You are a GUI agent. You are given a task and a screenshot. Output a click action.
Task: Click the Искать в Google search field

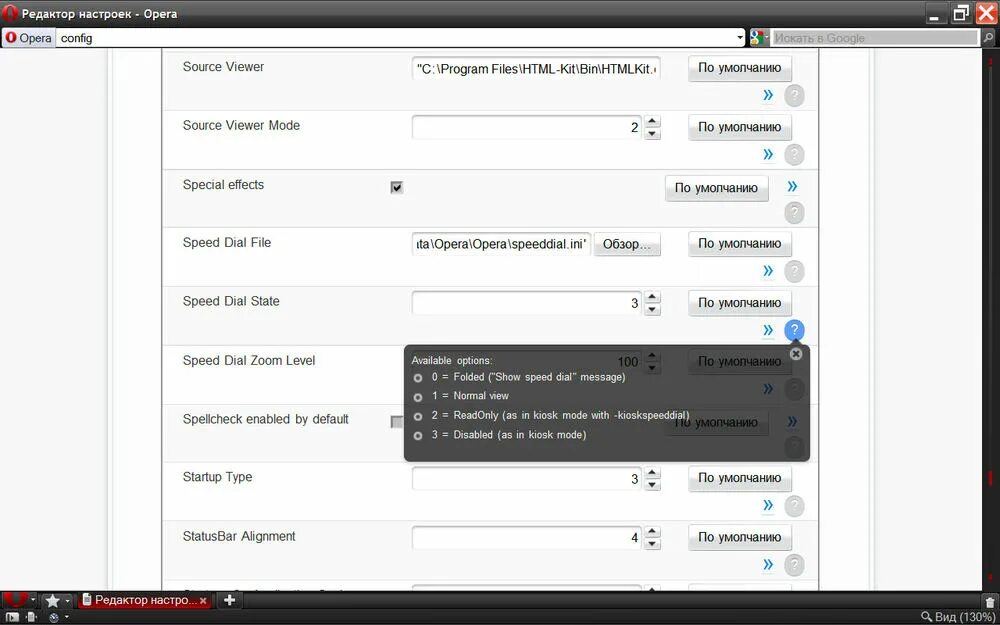coord(873,38)
